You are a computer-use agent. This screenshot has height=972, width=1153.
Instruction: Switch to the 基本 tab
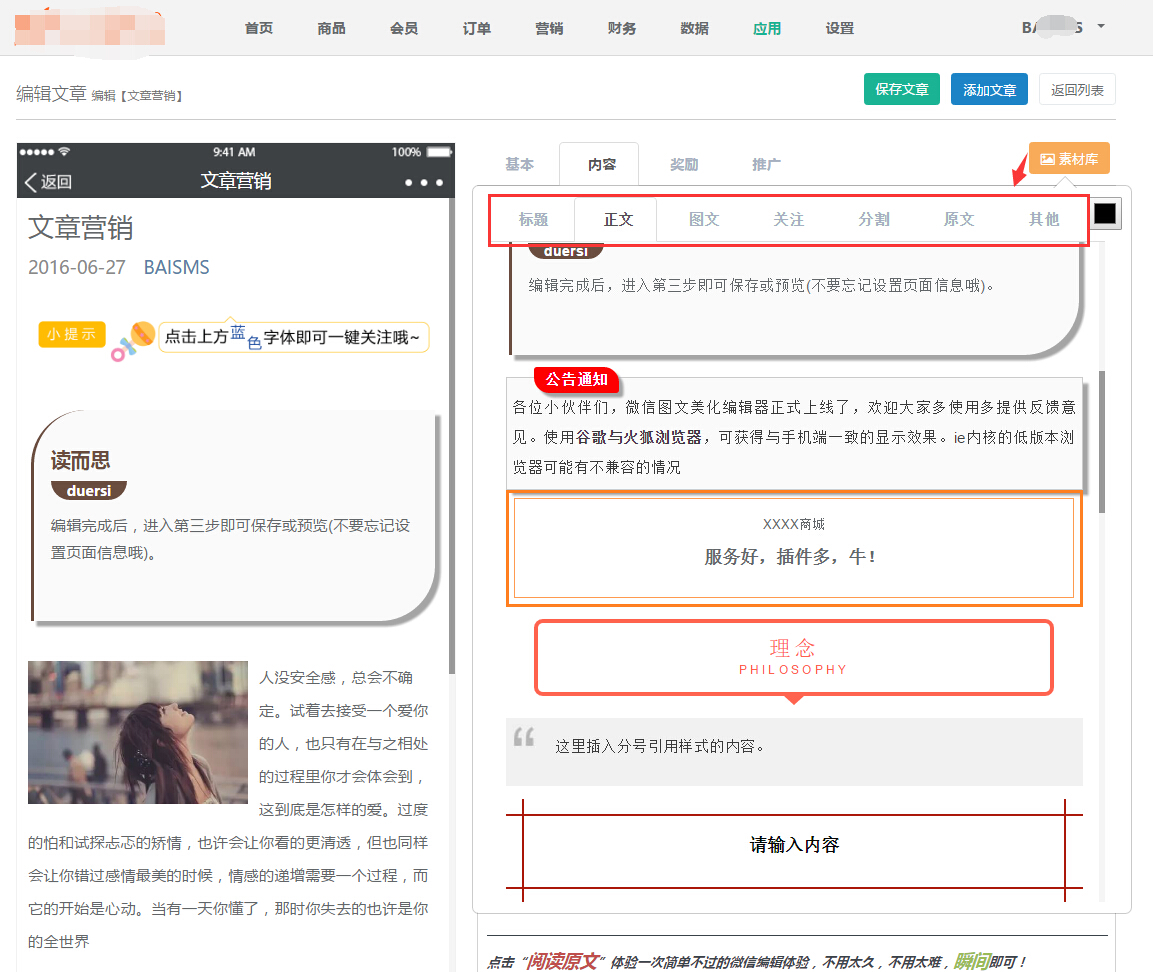click(x=519, y=165)
